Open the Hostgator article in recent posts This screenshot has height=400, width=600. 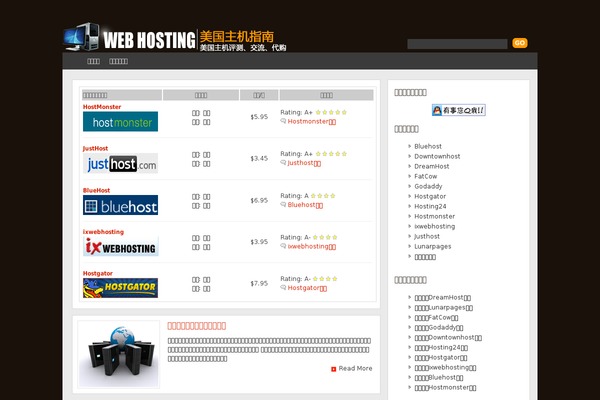(x=441, y=358)
